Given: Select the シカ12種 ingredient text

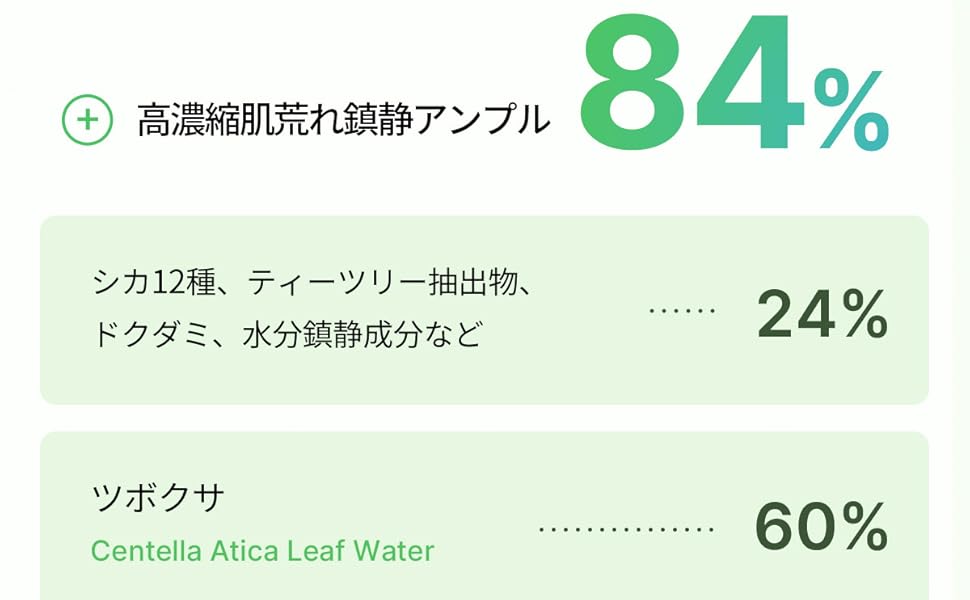Looking at the screenshot, I should (x=153, y=284).
